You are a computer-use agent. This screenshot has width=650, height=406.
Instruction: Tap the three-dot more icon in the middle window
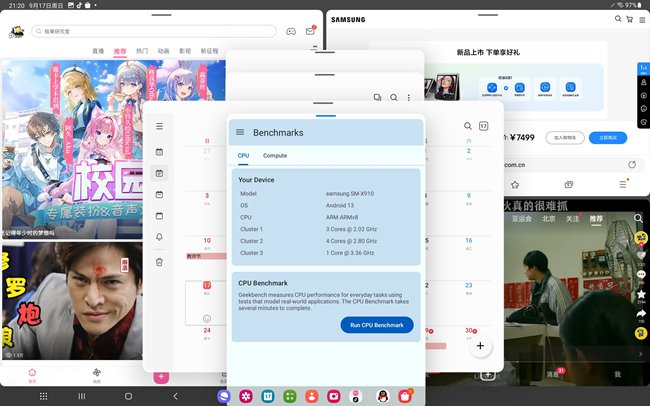pyautogui.click(x=409, y=97)
